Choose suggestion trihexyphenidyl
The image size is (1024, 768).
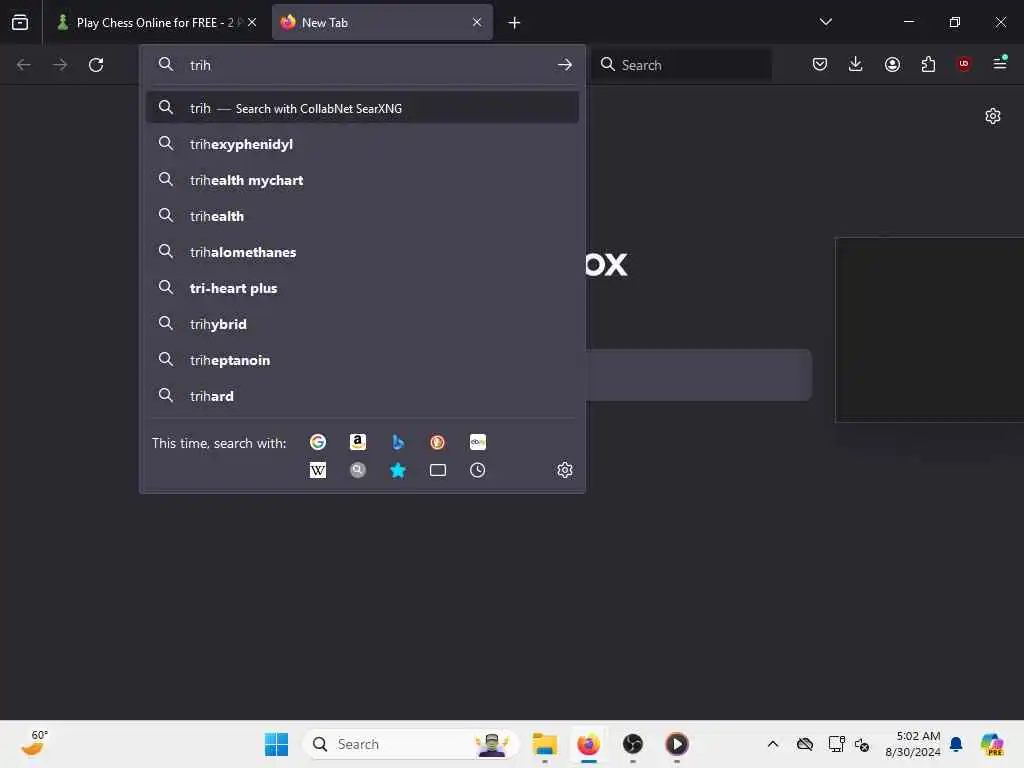(362, 144)
